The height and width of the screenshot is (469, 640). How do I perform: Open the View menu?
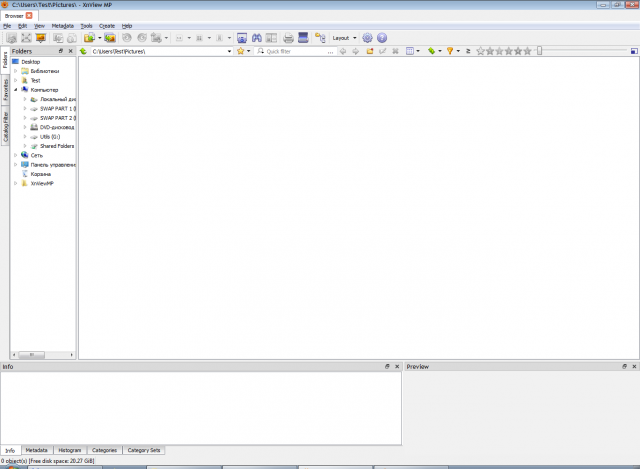[39, 26]
